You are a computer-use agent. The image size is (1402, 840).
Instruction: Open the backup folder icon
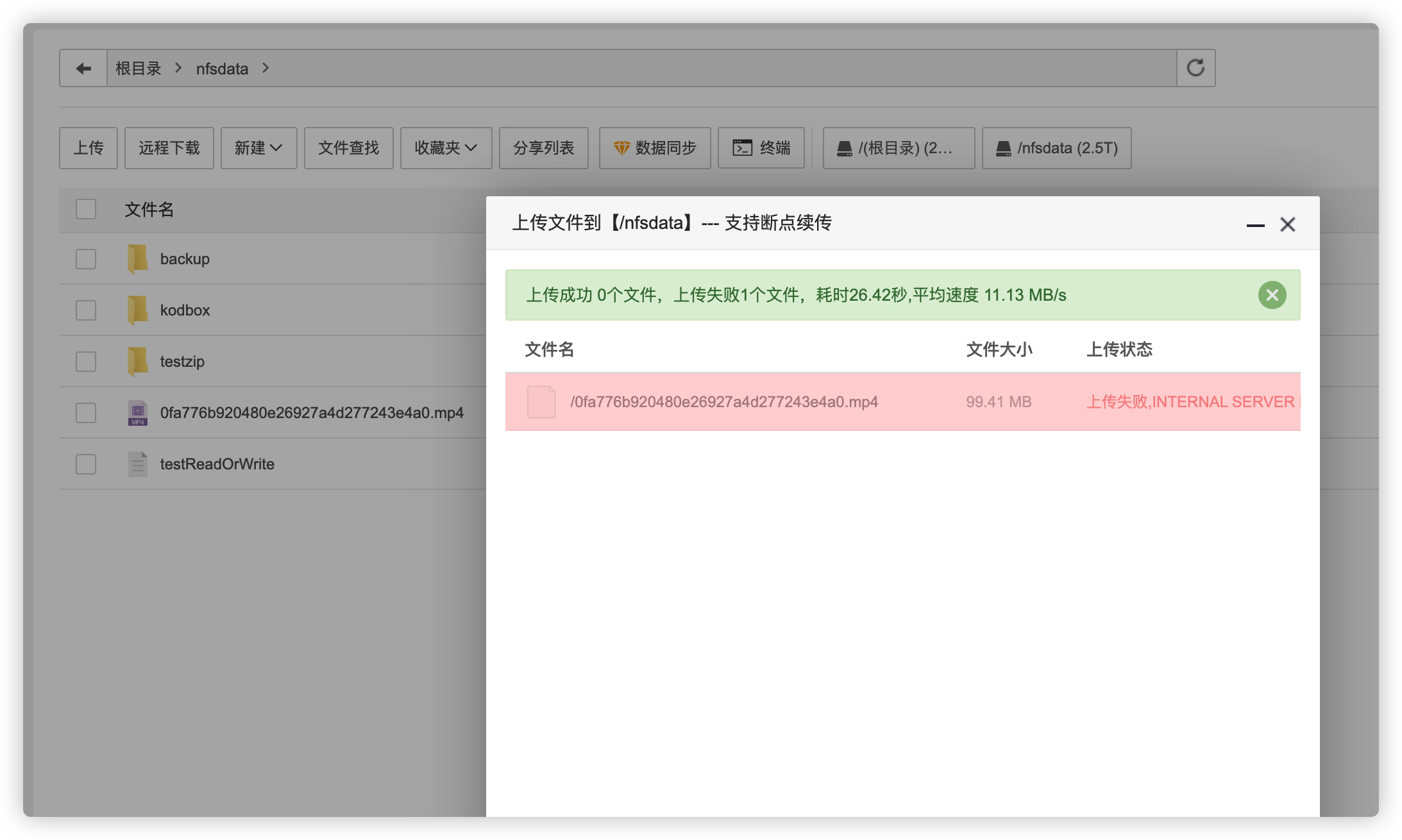(137, 258)
